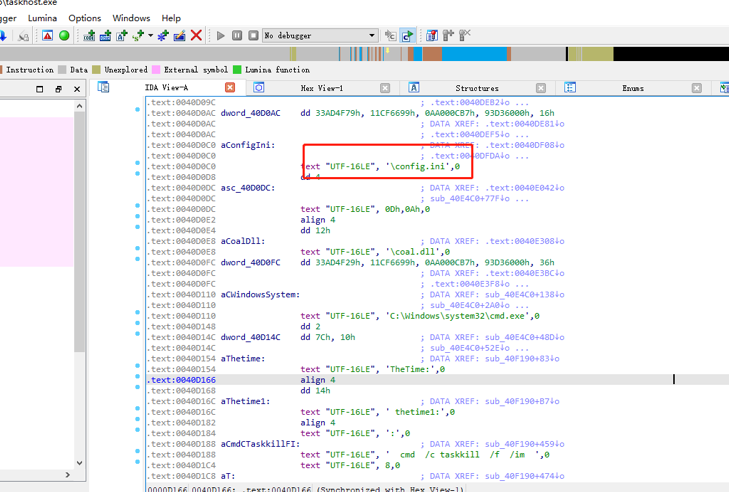This screenshot has height=492, width=729.
Task: Click the '\config.ini' string text
Action: pos(418,166)
